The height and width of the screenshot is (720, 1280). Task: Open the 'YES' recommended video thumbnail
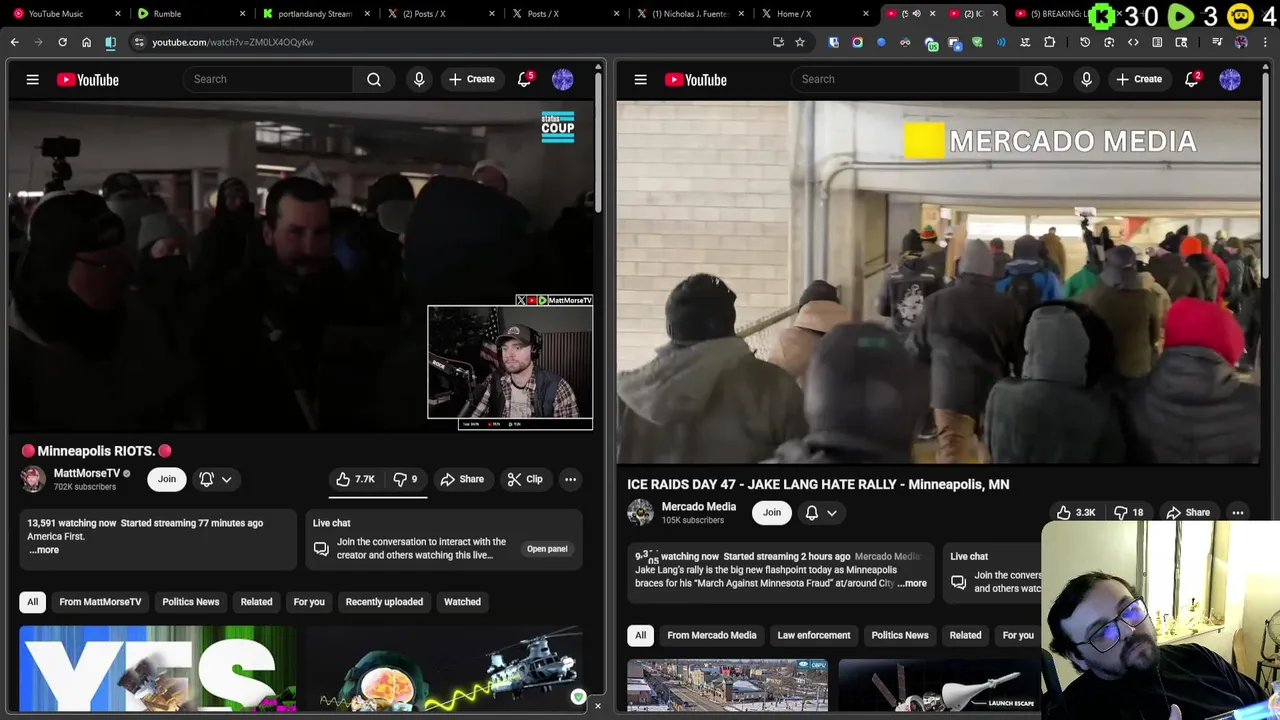coord(157,669)
